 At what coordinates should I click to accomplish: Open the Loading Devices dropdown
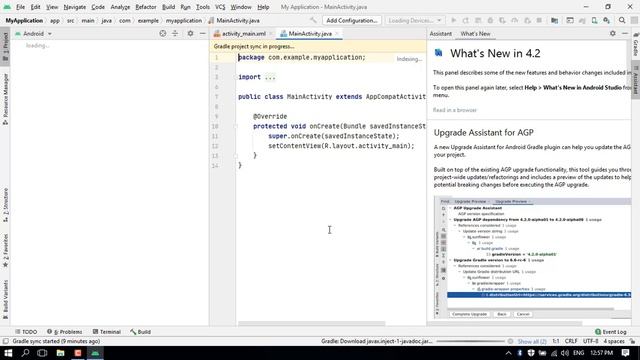[415, 20]
